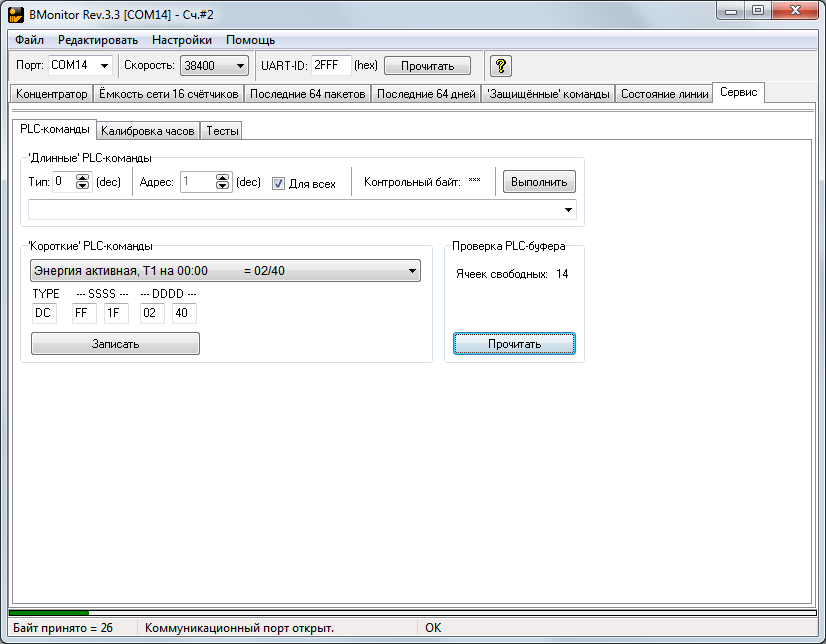The width and height of the screenshot is (826, 644).
Task: Click the DDDD field containing 02
Action: pyautogui.click(x=152, y=313)
